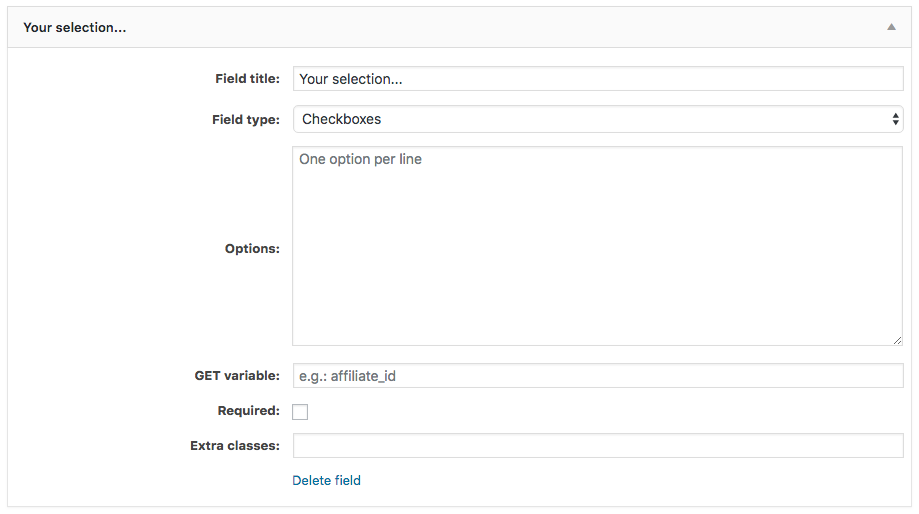The width and height of the screenshot is (919, 514).
Task: Click the Options textarea resize handle
Action: 897,340
